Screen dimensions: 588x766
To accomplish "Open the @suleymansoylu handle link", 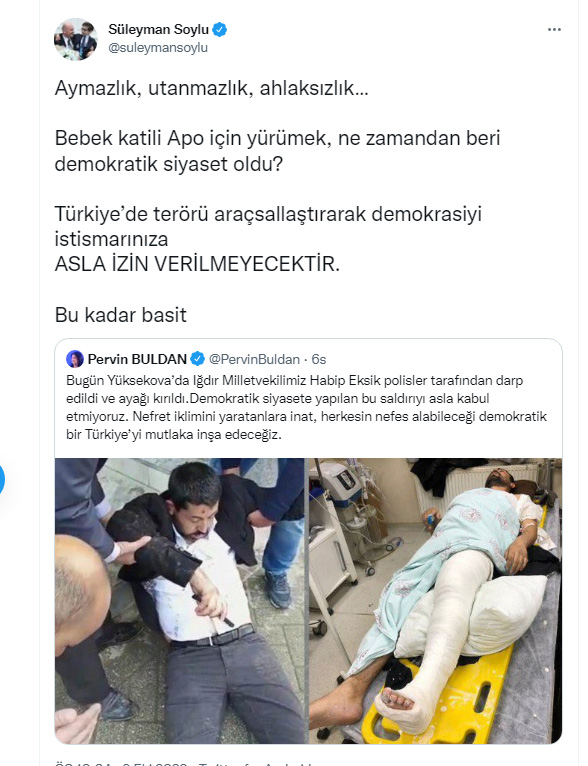I will point(158,48).
